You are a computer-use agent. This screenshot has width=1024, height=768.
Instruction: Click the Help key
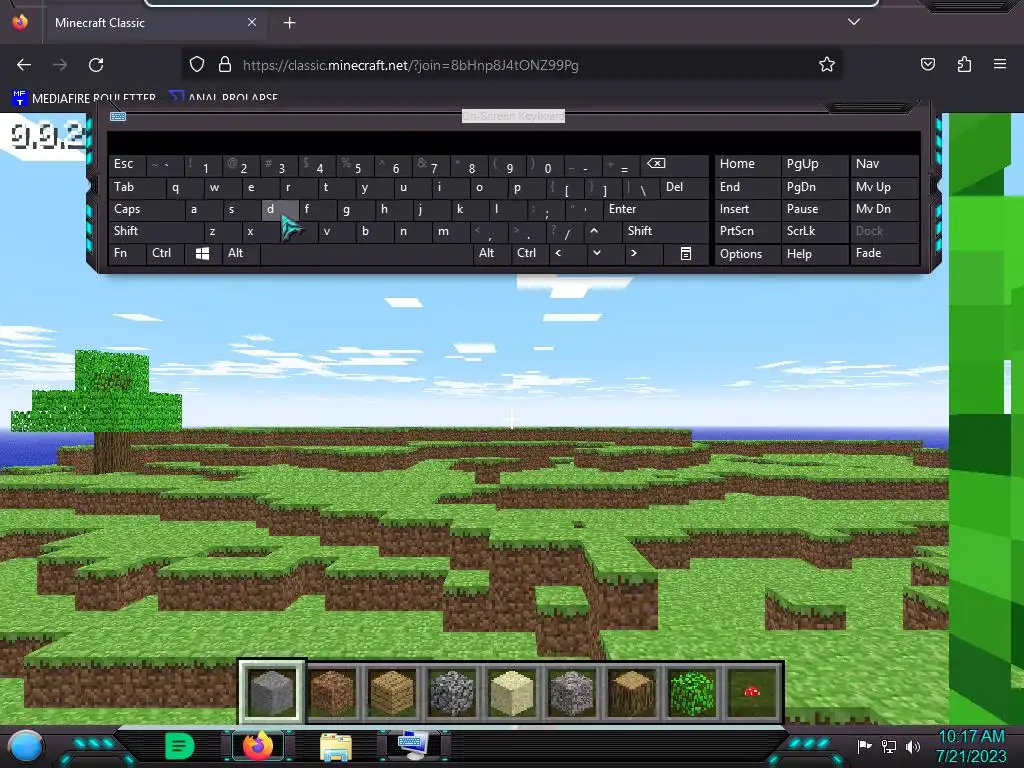(x=814, y=254)
